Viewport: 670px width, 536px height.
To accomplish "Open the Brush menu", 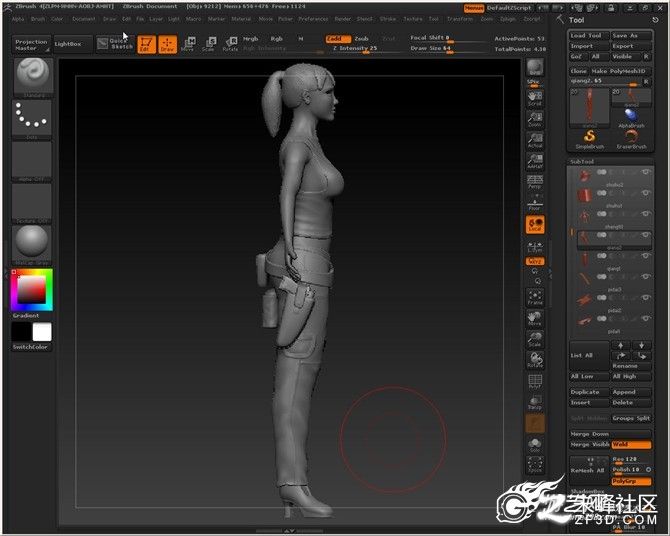I will [x=38, y=19].
